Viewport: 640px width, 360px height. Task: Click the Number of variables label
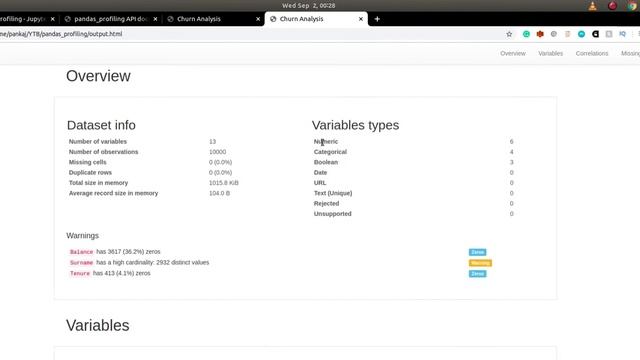(98, 142)
